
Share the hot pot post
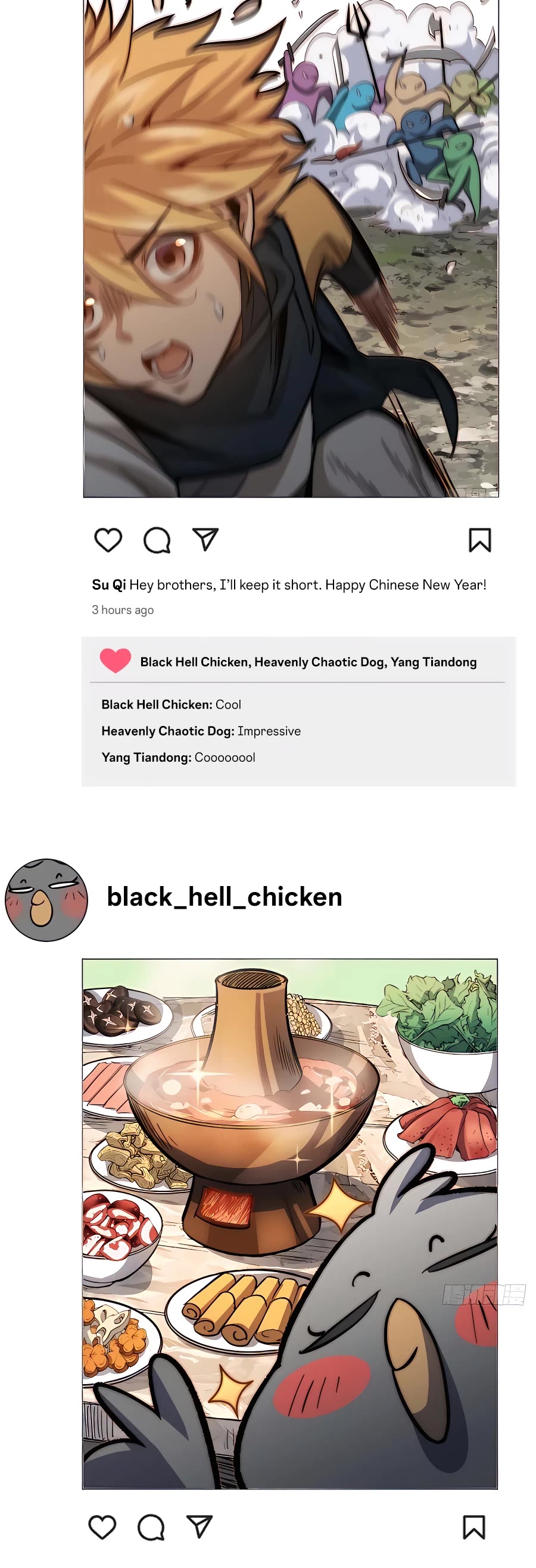(x=200, y=1526)
